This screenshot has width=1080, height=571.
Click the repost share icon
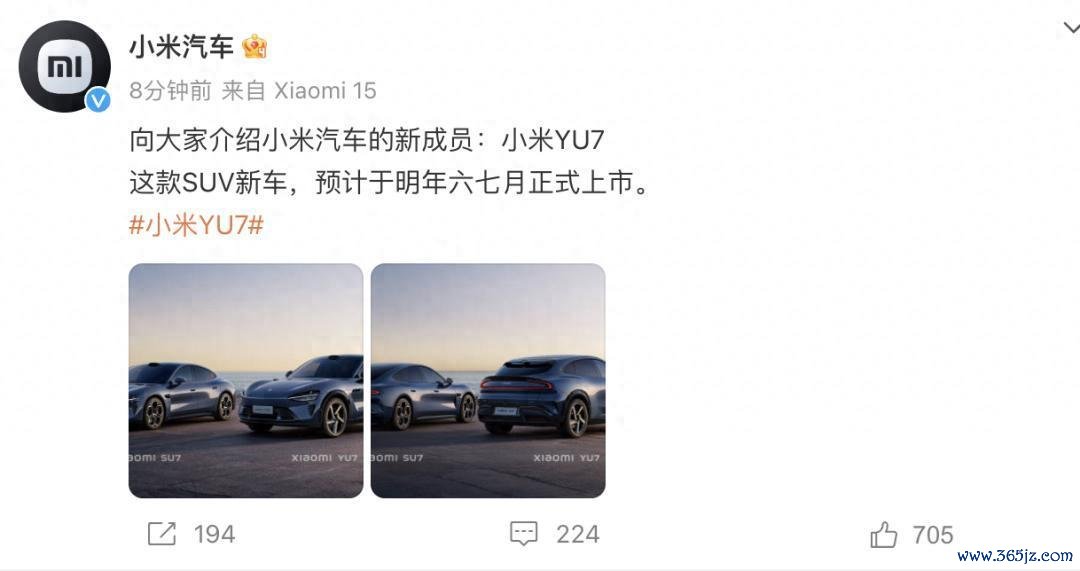pos(162,534)
